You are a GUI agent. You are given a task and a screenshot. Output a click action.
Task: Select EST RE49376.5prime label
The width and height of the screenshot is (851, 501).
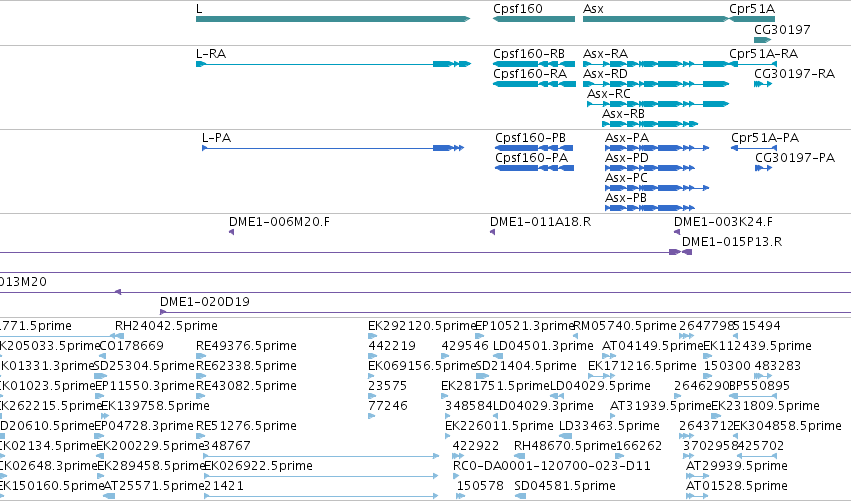click(246, 346)
